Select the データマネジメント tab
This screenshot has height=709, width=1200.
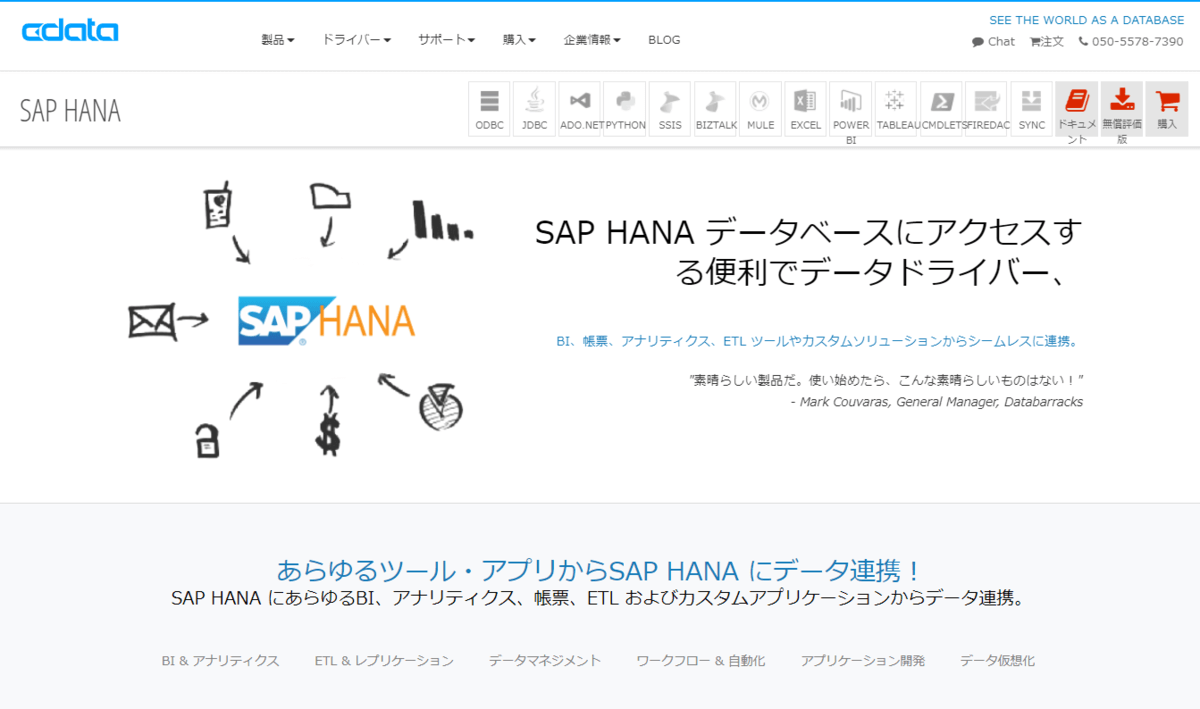click(x=545, y=661)
